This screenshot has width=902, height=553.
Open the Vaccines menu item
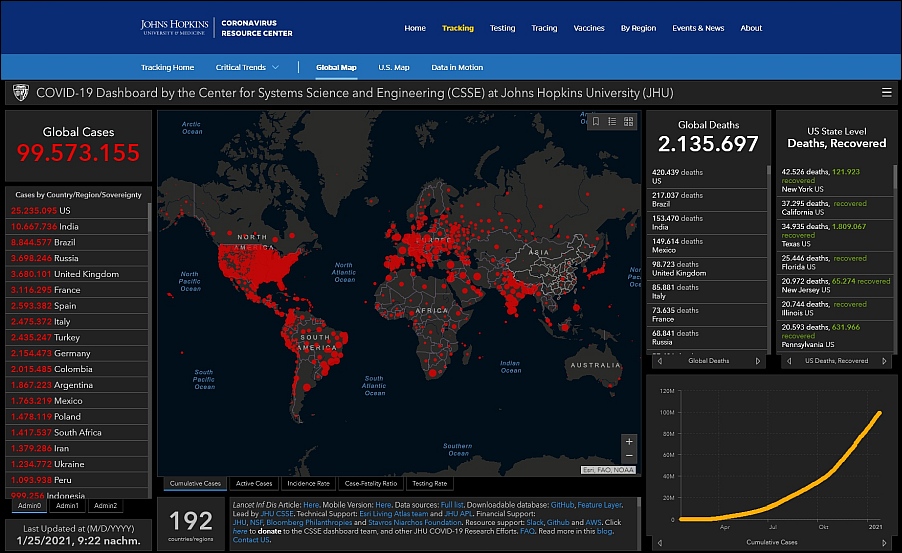coord(589,28)
